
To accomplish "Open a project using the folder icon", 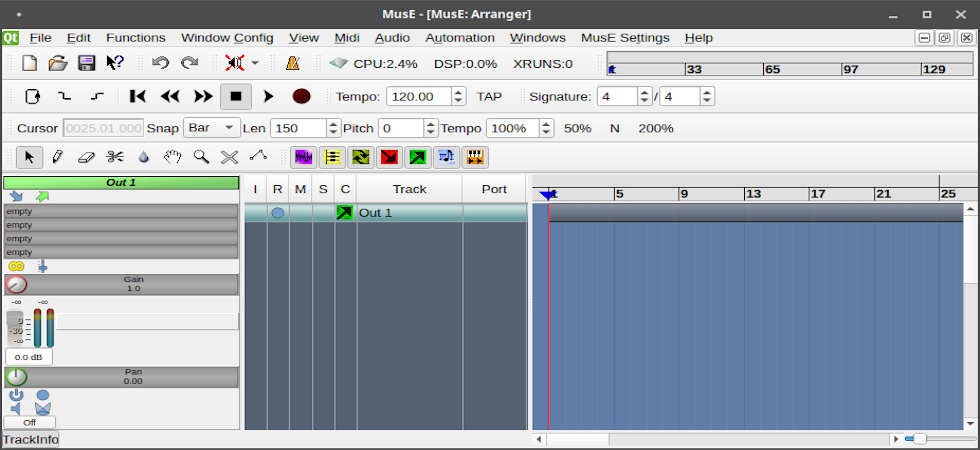I will (x=58, y=63).
